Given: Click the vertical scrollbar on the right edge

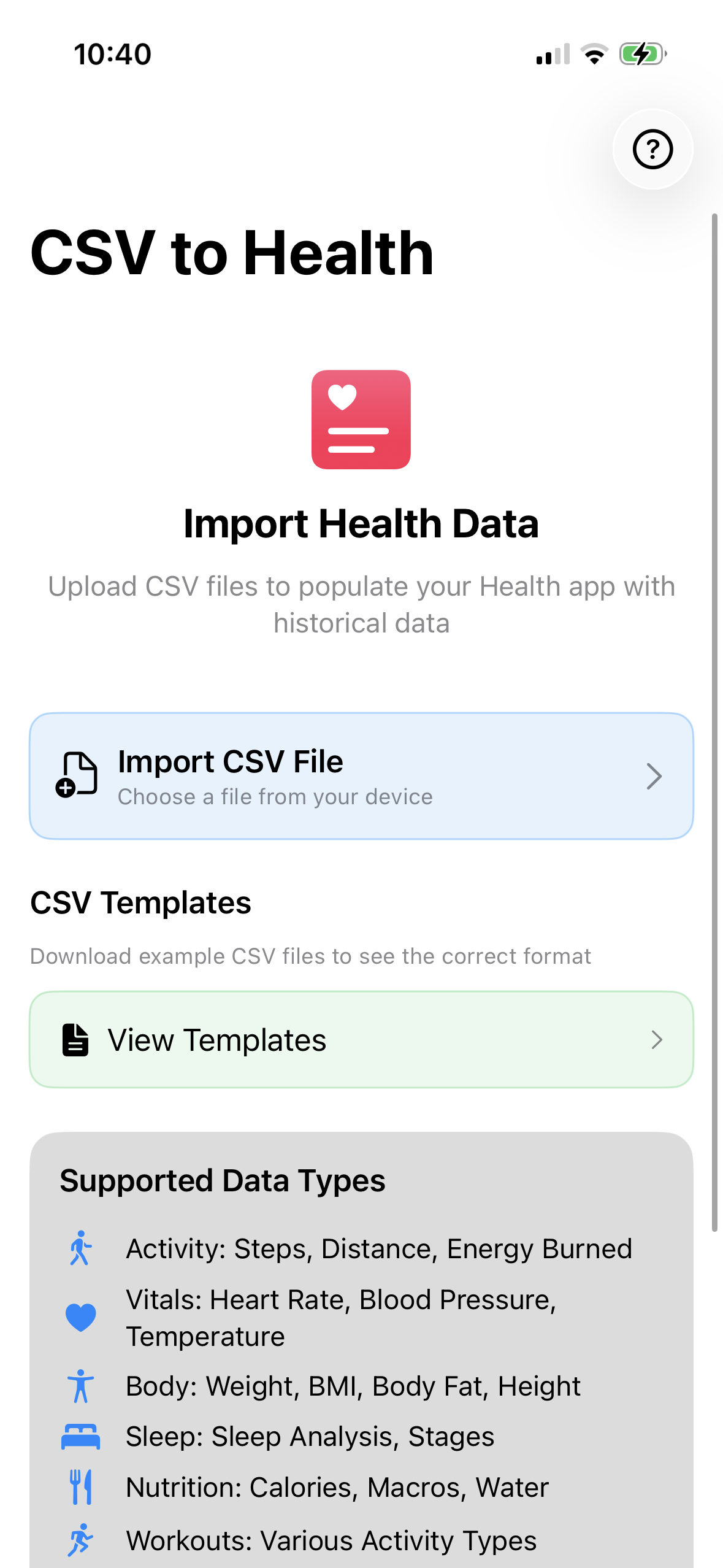Looking at the screenshot, I should point(714,722).
